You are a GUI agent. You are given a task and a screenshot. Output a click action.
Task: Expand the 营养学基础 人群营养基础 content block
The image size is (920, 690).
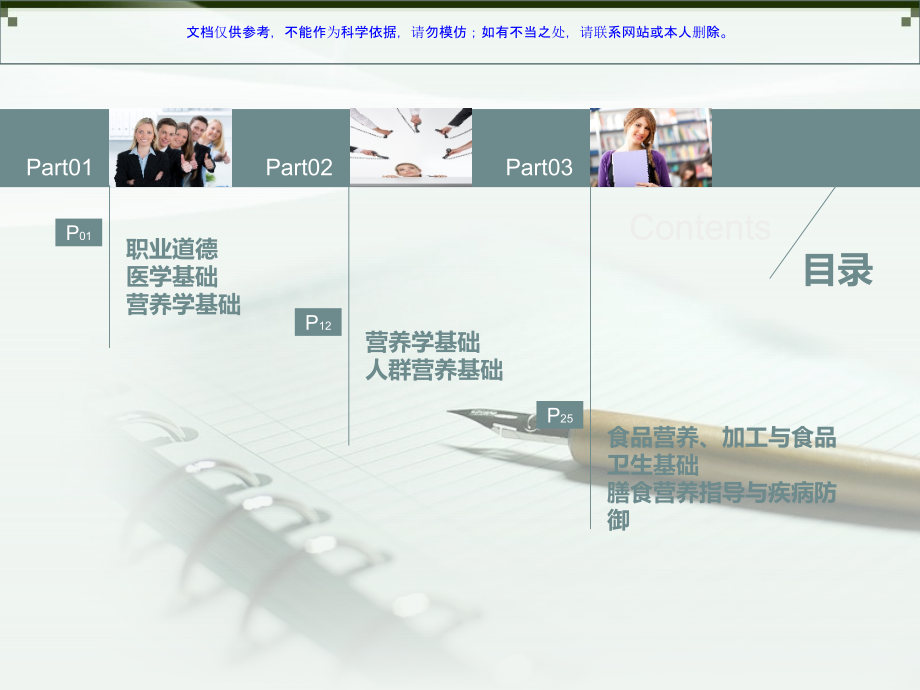click(433, 355)
